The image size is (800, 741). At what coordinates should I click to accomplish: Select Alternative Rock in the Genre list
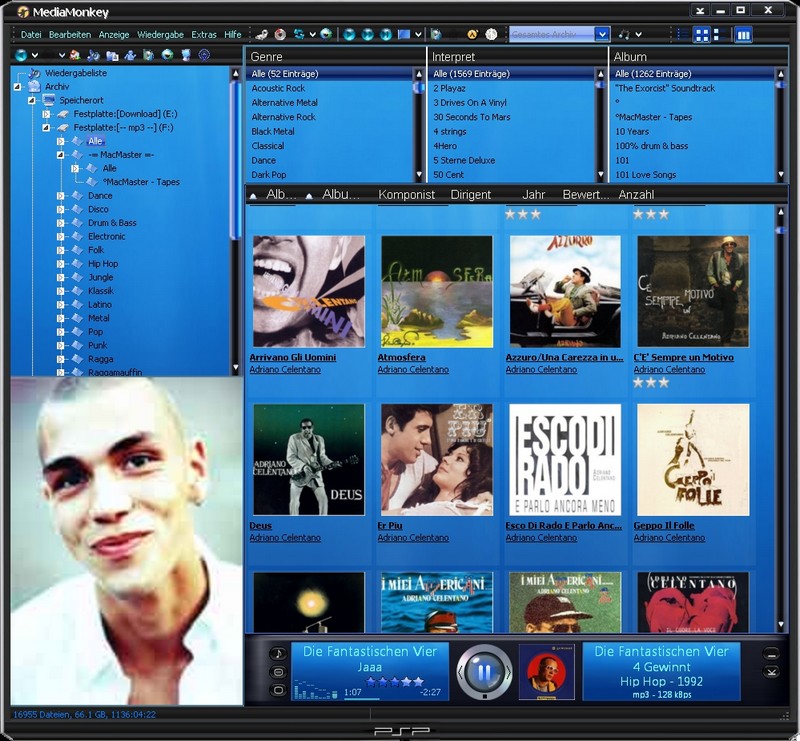point(284,117)
